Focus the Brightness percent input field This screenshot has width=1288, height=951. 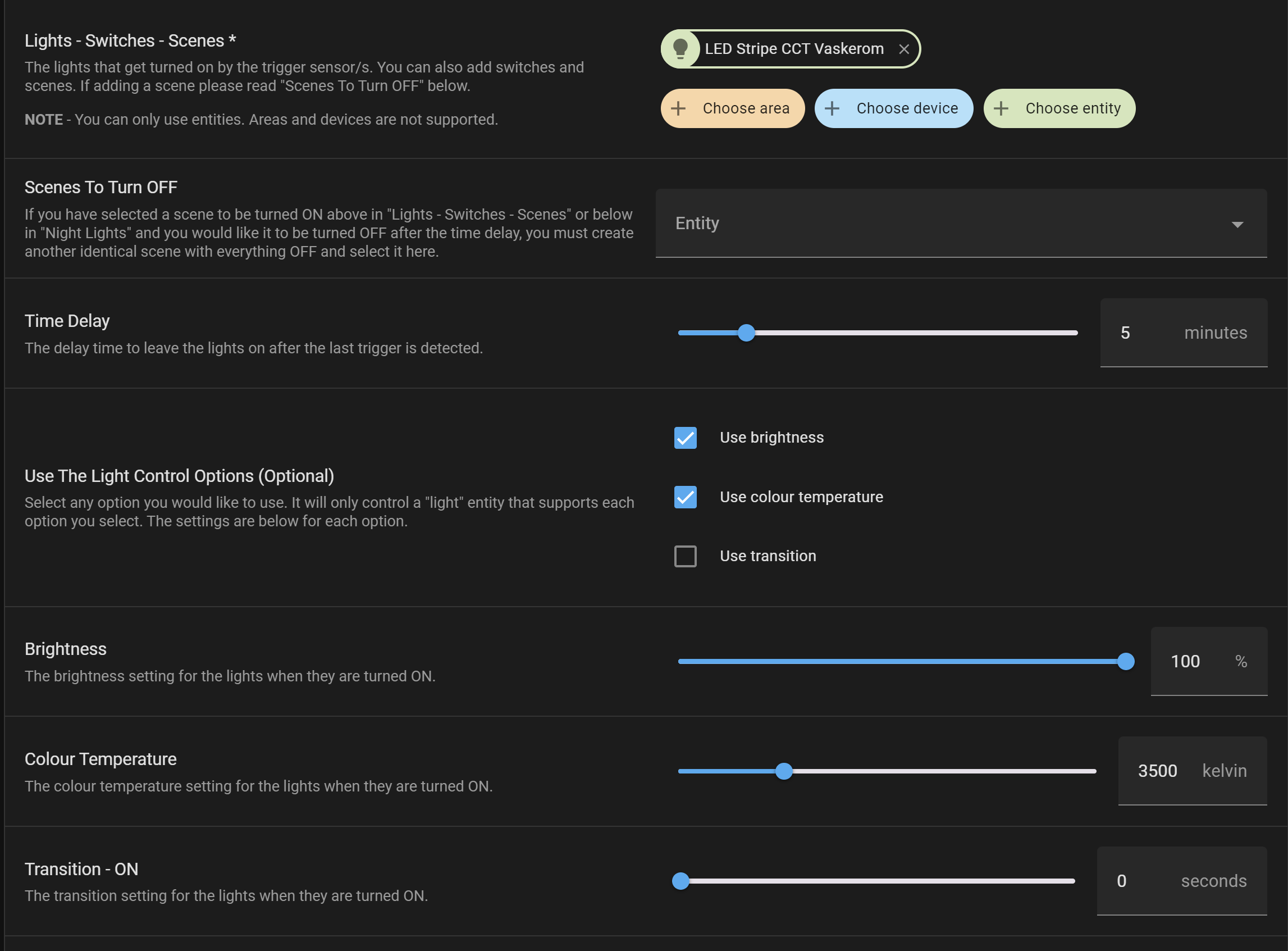click(x=1185, y=662)
